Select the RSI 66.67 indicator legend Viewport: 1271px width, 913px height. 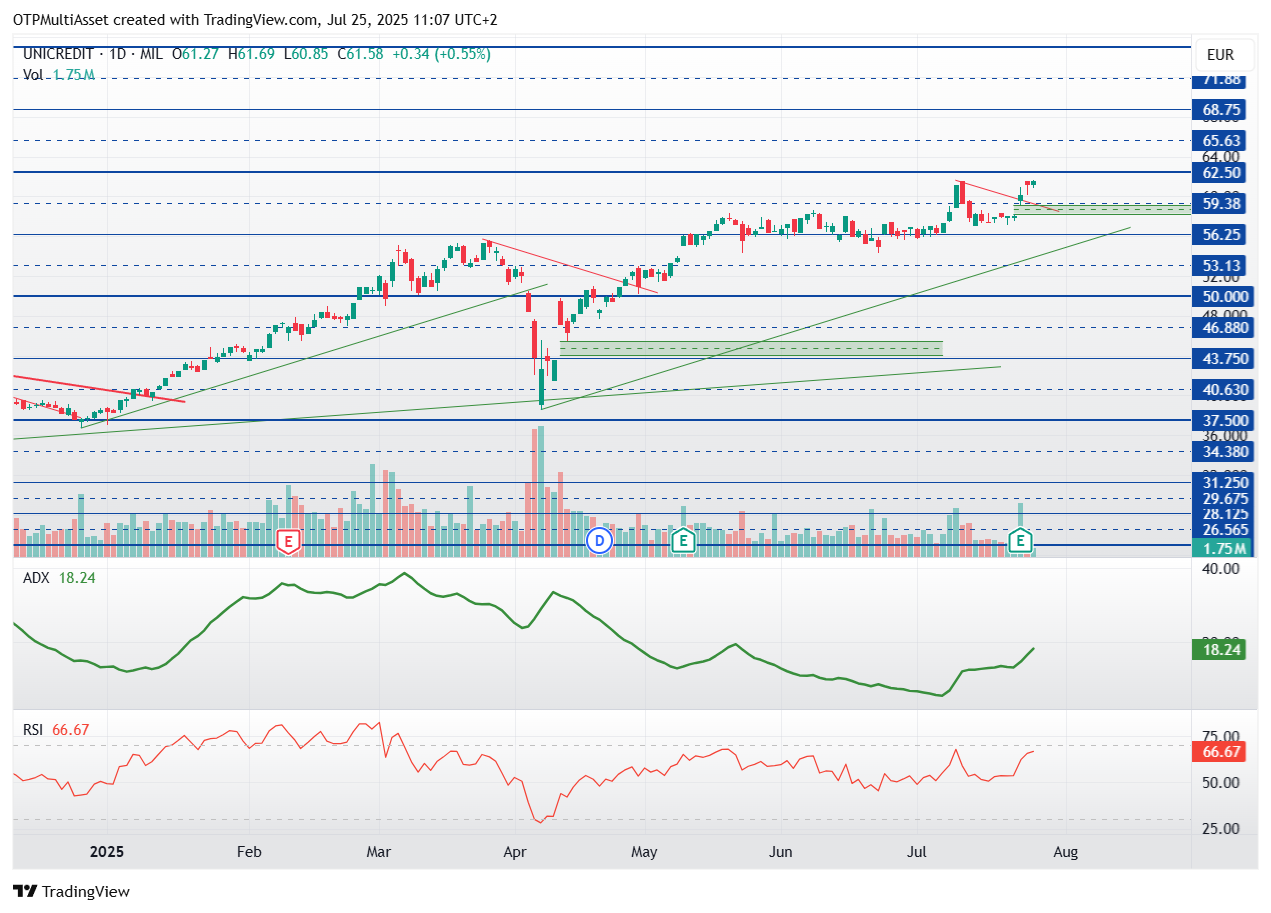56,730
